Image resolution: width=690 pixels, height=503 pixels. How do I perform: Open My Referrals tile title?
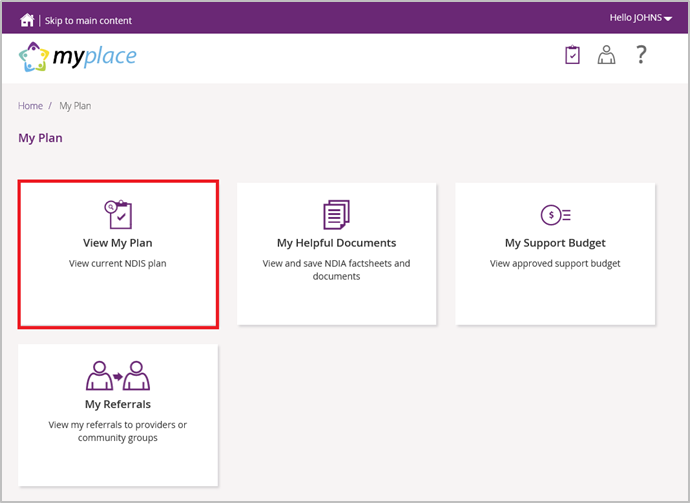coord(118,405)
